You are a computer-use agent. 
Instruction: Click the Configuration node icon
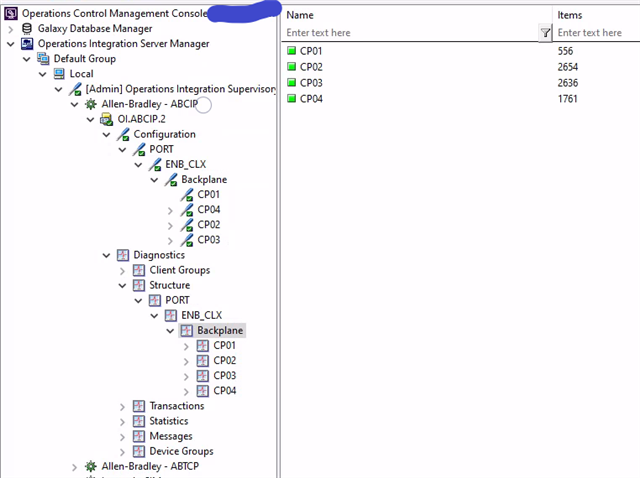[123, 134]
